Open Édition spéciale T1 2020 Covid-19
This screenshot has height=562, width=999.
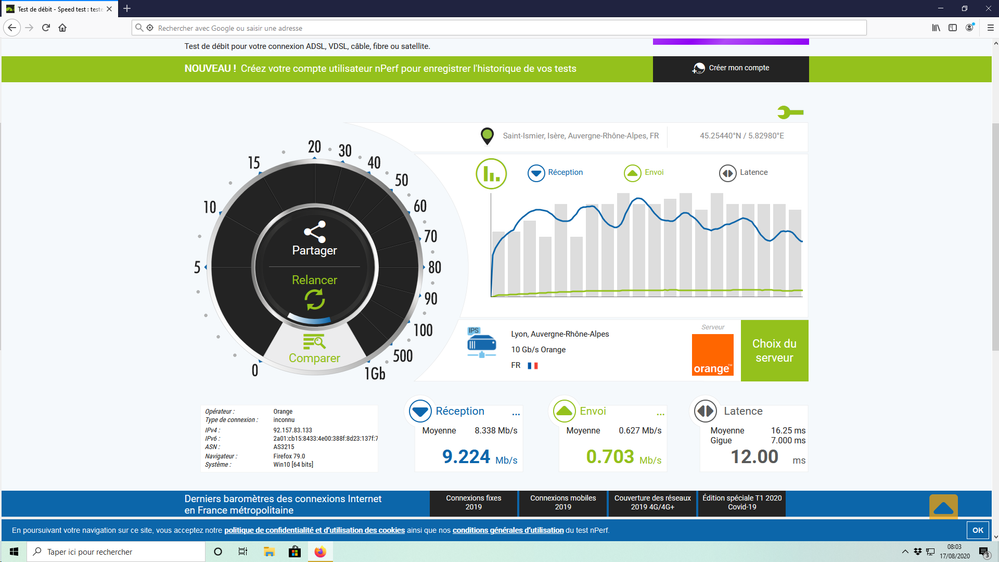742,503
